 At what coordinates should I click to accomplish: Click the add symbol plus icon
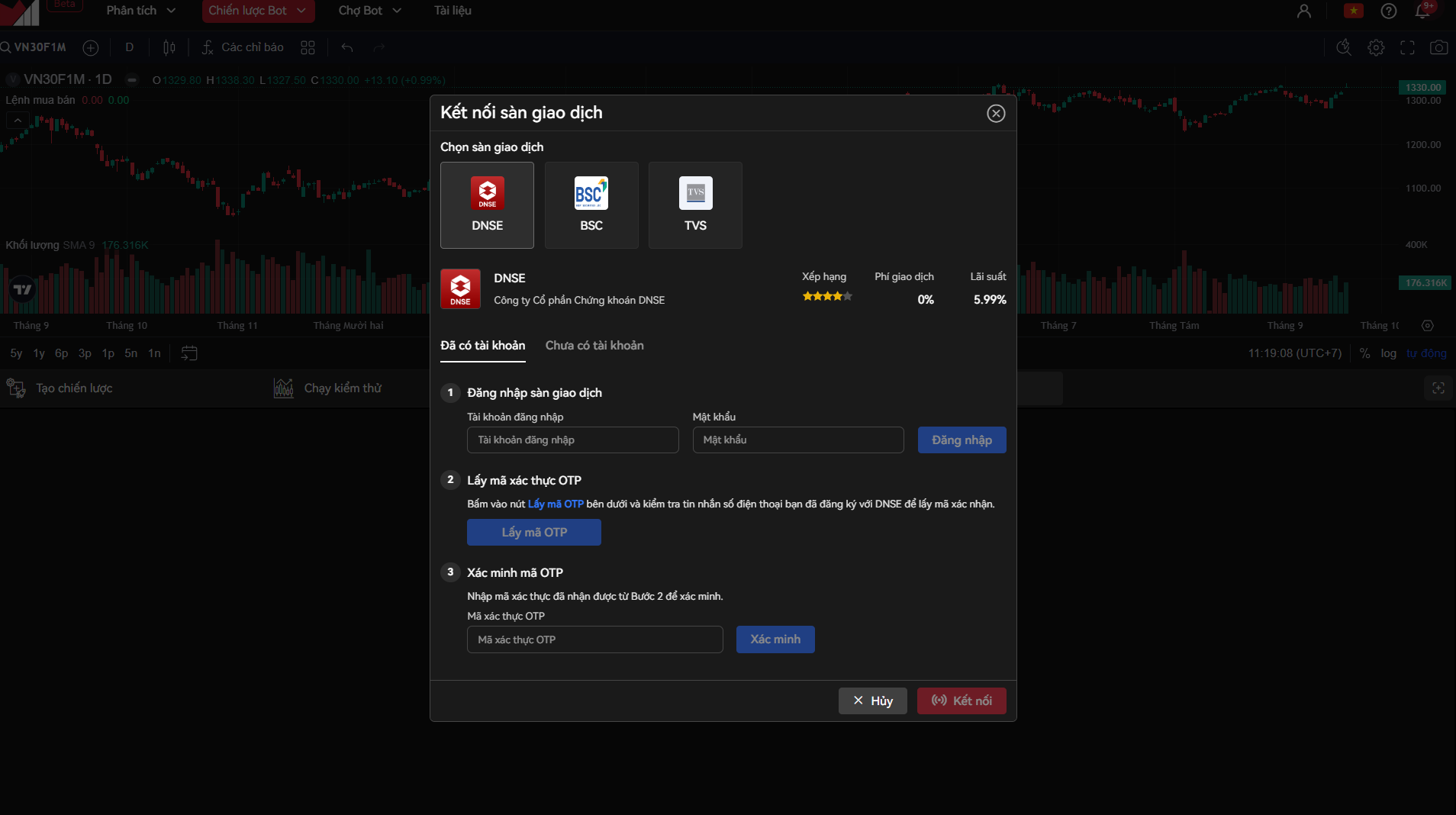pos(91,48)
